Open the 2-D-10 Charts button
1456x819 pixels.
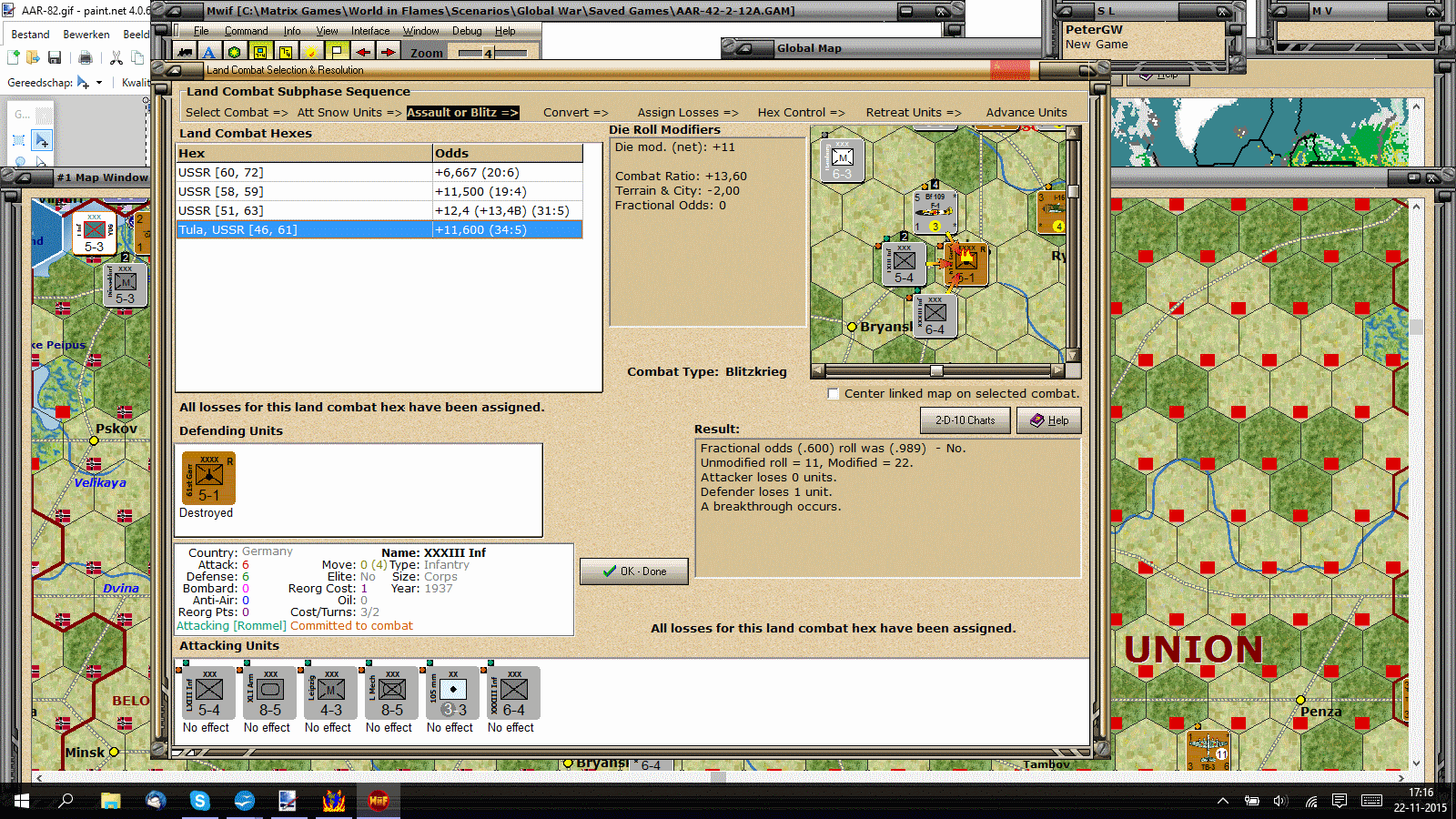pyautogui.click(x=966, y=420)
